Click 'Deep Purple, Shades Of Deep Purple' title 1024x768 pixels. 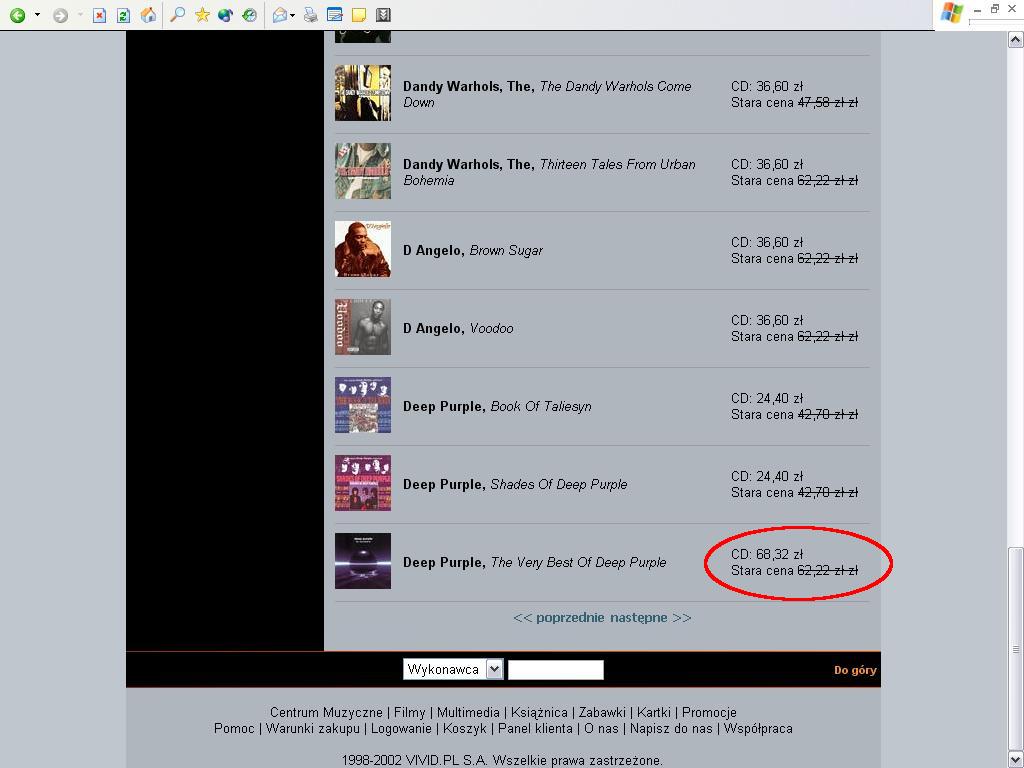[x=515, y=485]
